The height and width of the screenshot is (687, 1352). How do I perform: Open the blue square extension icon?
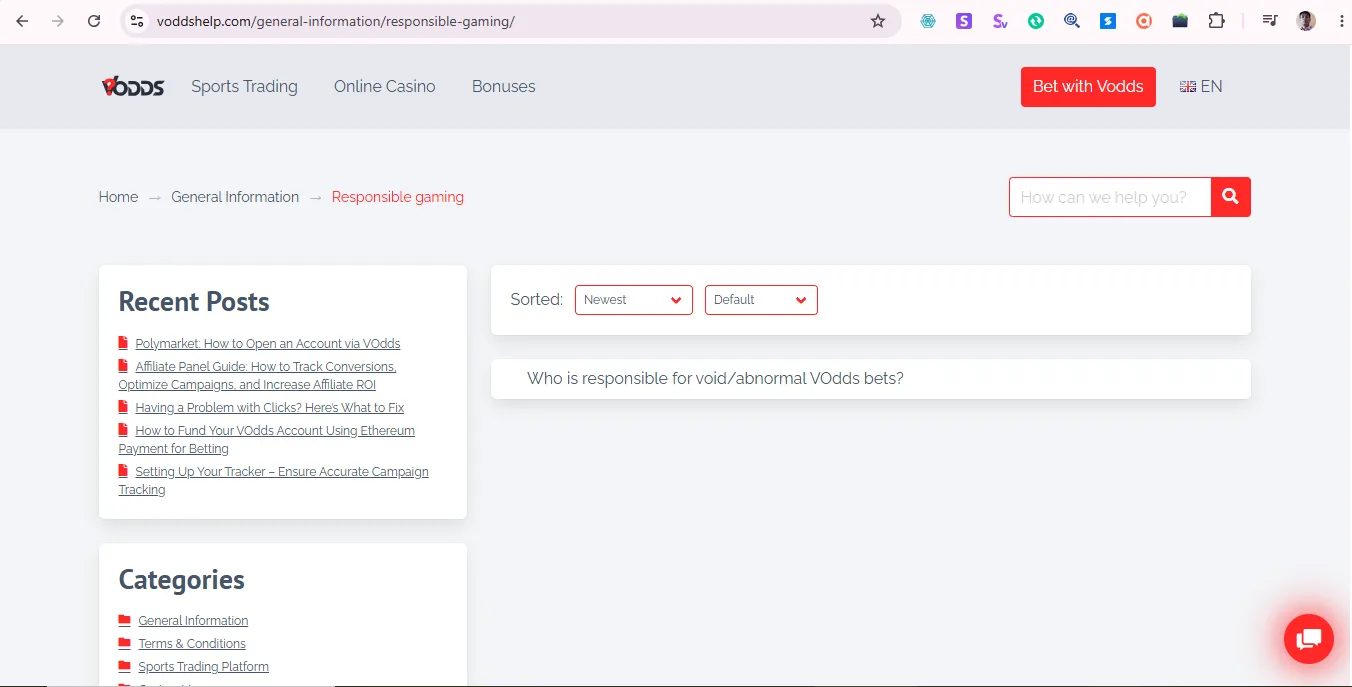click(1108, 21)
